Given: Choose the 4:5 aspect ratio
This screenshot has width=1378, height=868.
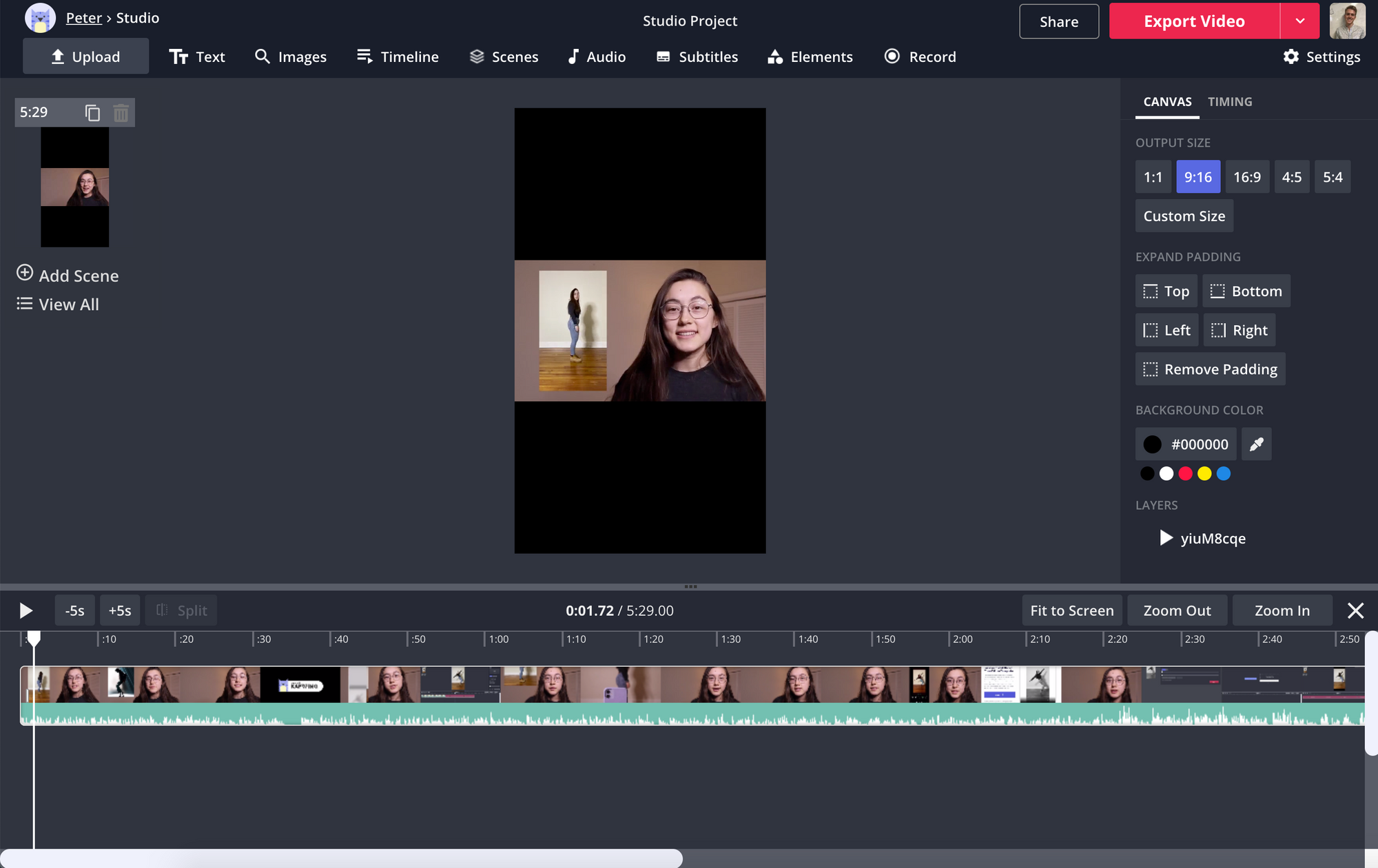Looking at the screenshot, I should 1291,177.
